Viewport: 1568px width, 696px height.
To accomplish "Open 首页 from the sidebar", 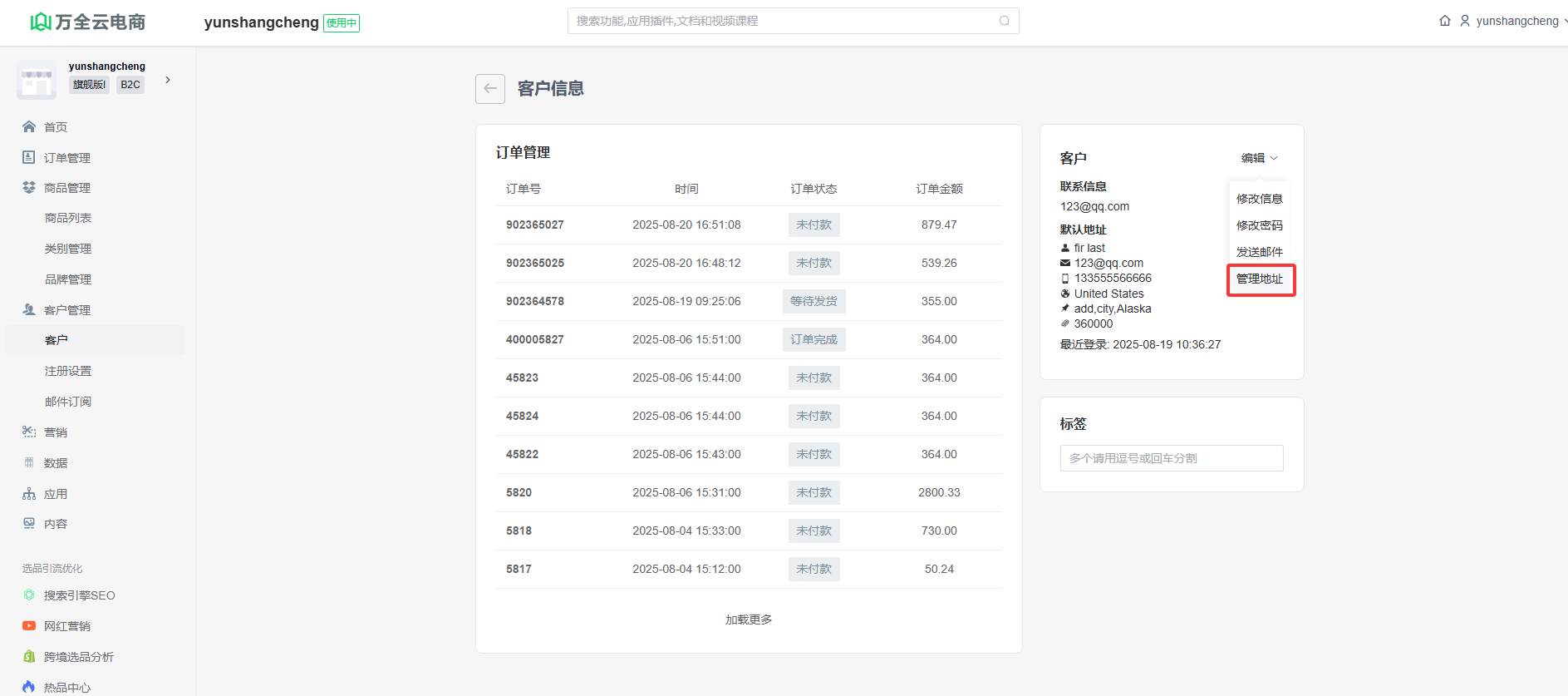I will (56, 127).
